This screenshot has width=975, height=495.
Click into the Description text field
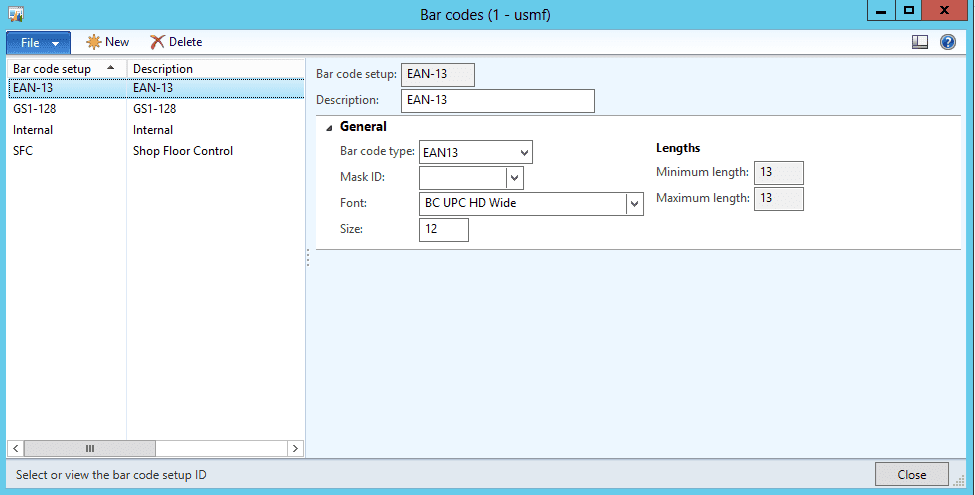coord(497,101)
